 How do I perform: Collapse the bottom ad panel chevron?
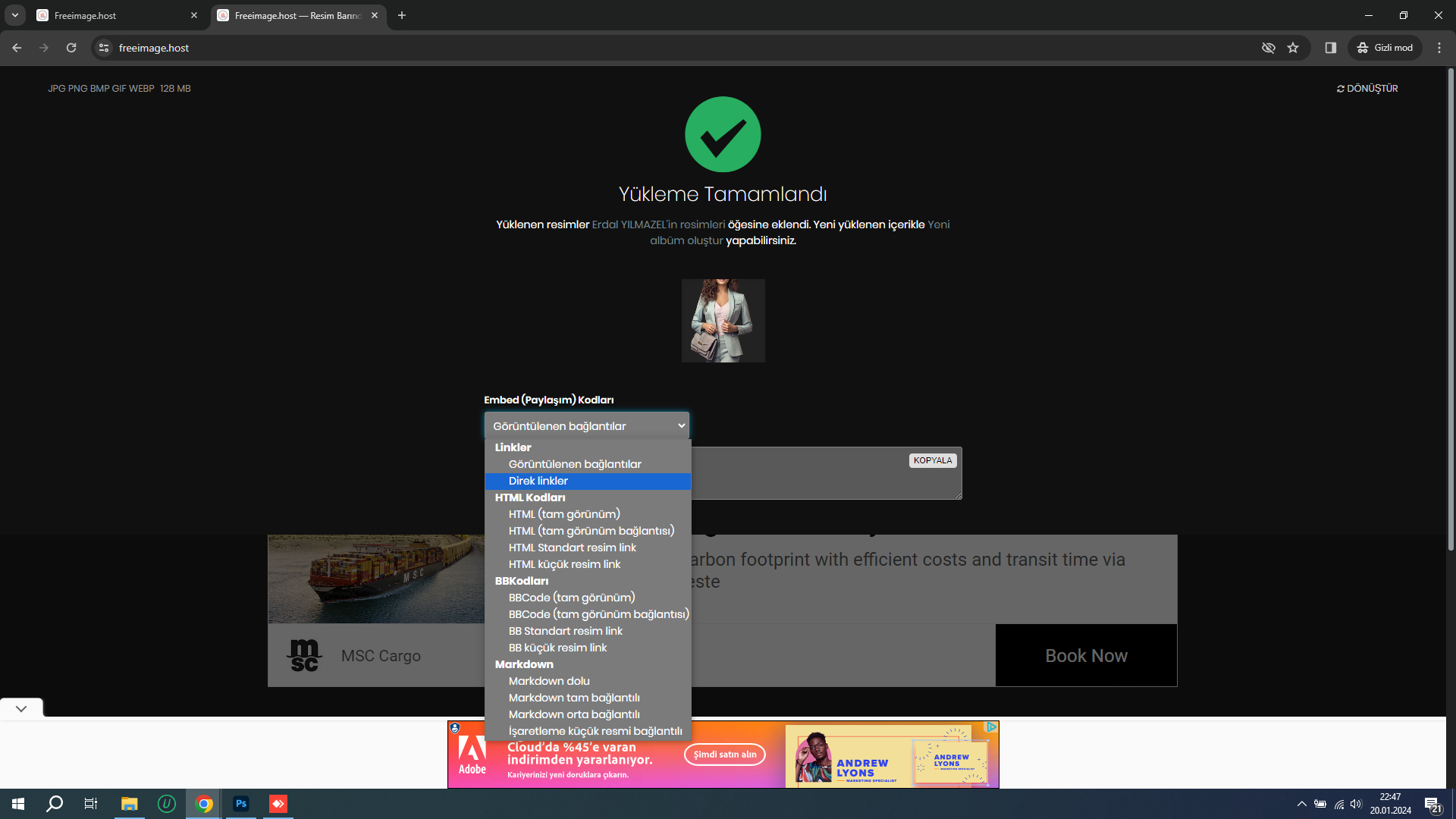click(21, 708)
